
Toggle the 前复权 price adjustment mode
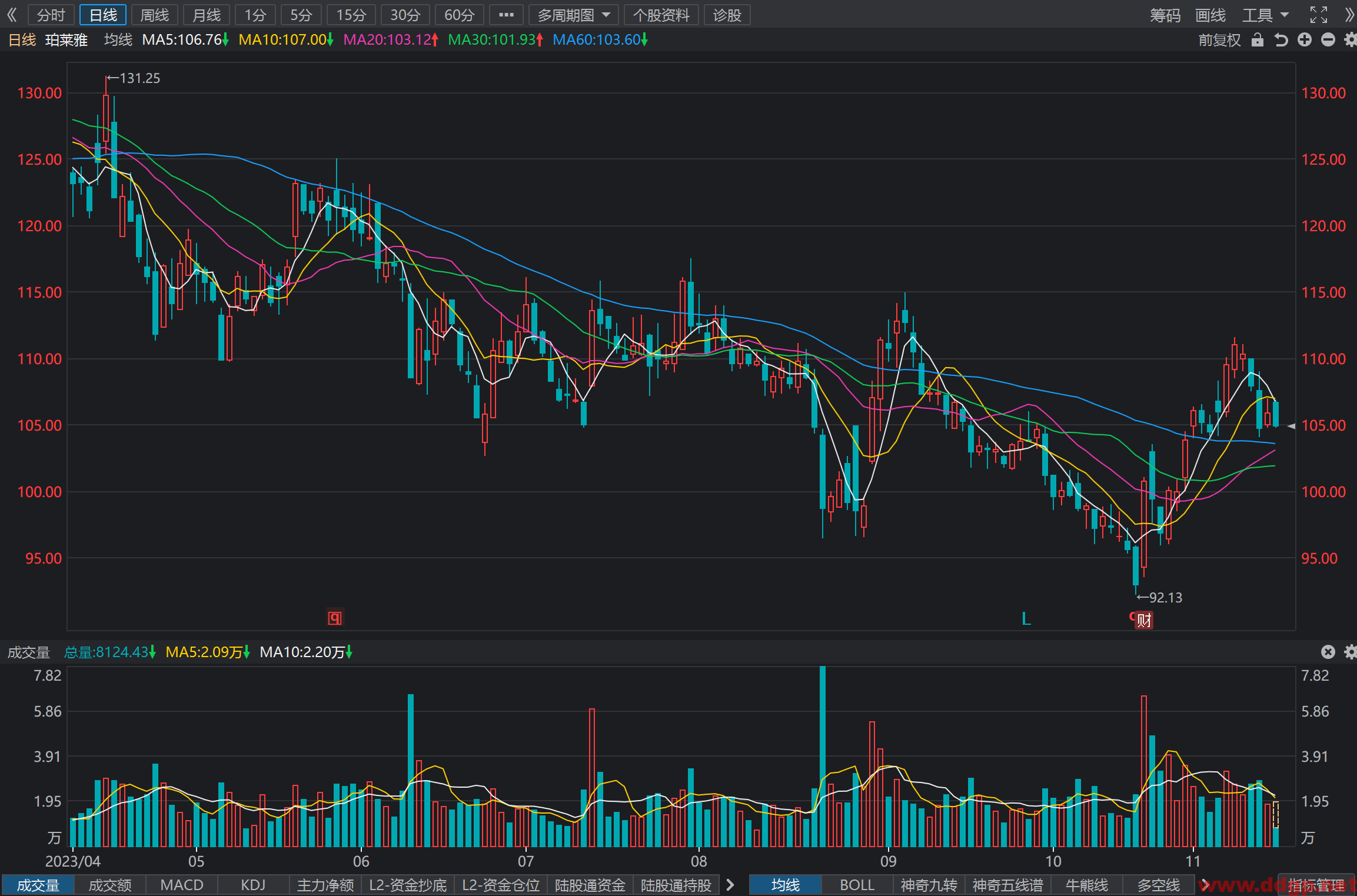[x=1219, y=40]
